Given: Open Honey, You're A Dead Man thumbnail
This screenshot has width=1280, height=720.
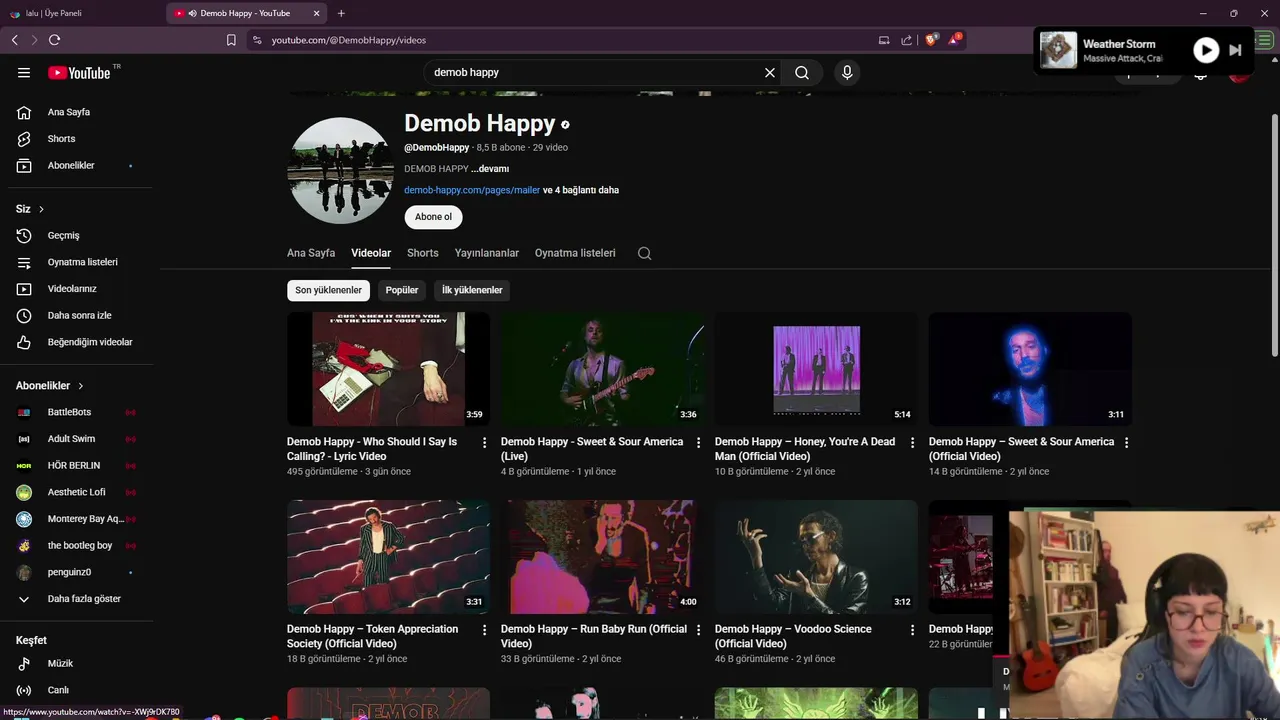Looking at the screenshot, I should pyautogui.click(x=816, y=369).
